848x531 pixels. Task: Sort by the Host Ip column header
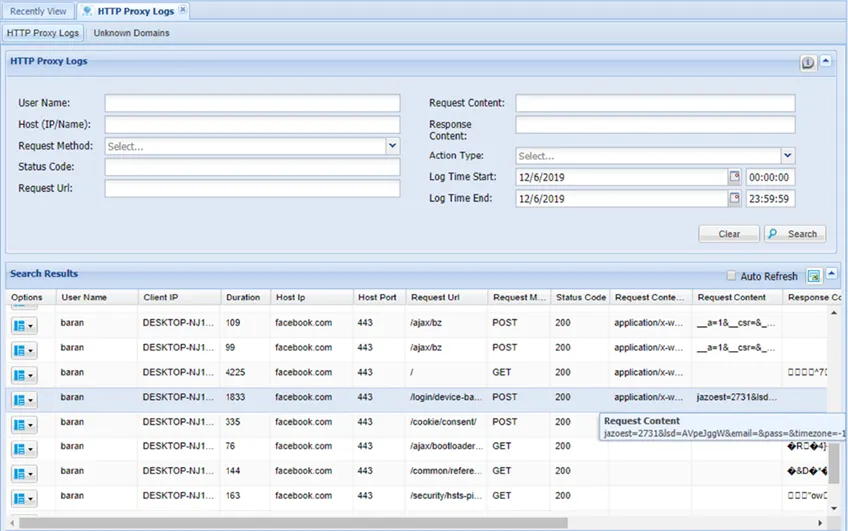click(311, 297)
